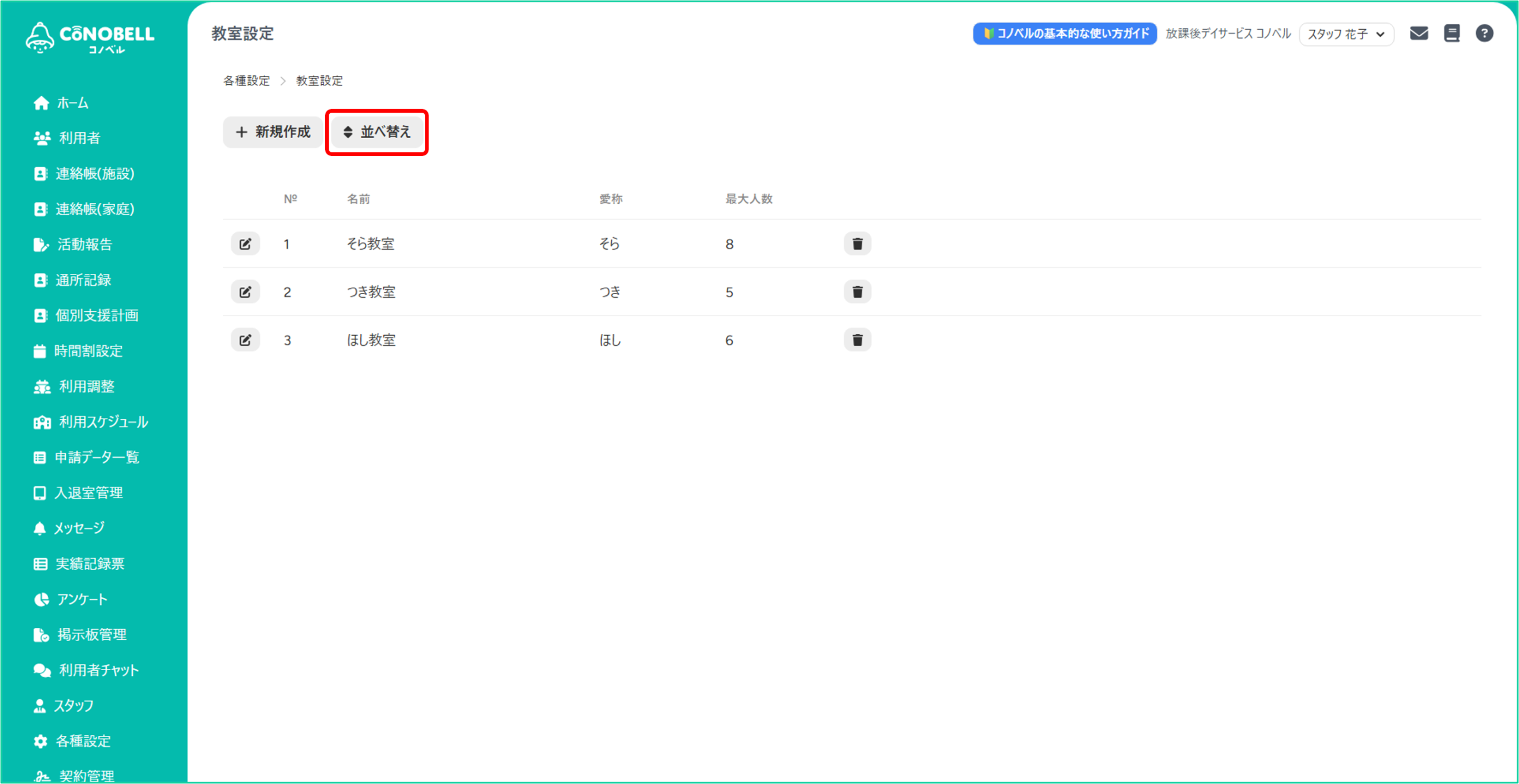Expand the スタッフ 花子 user dropdown

point(1346,34)
